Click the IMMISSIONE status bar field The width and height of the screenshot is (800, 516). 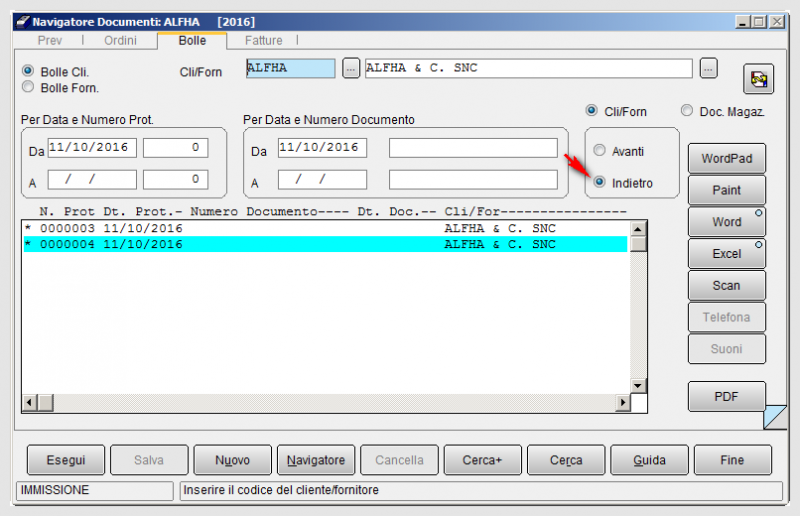[x=95, y=490]
